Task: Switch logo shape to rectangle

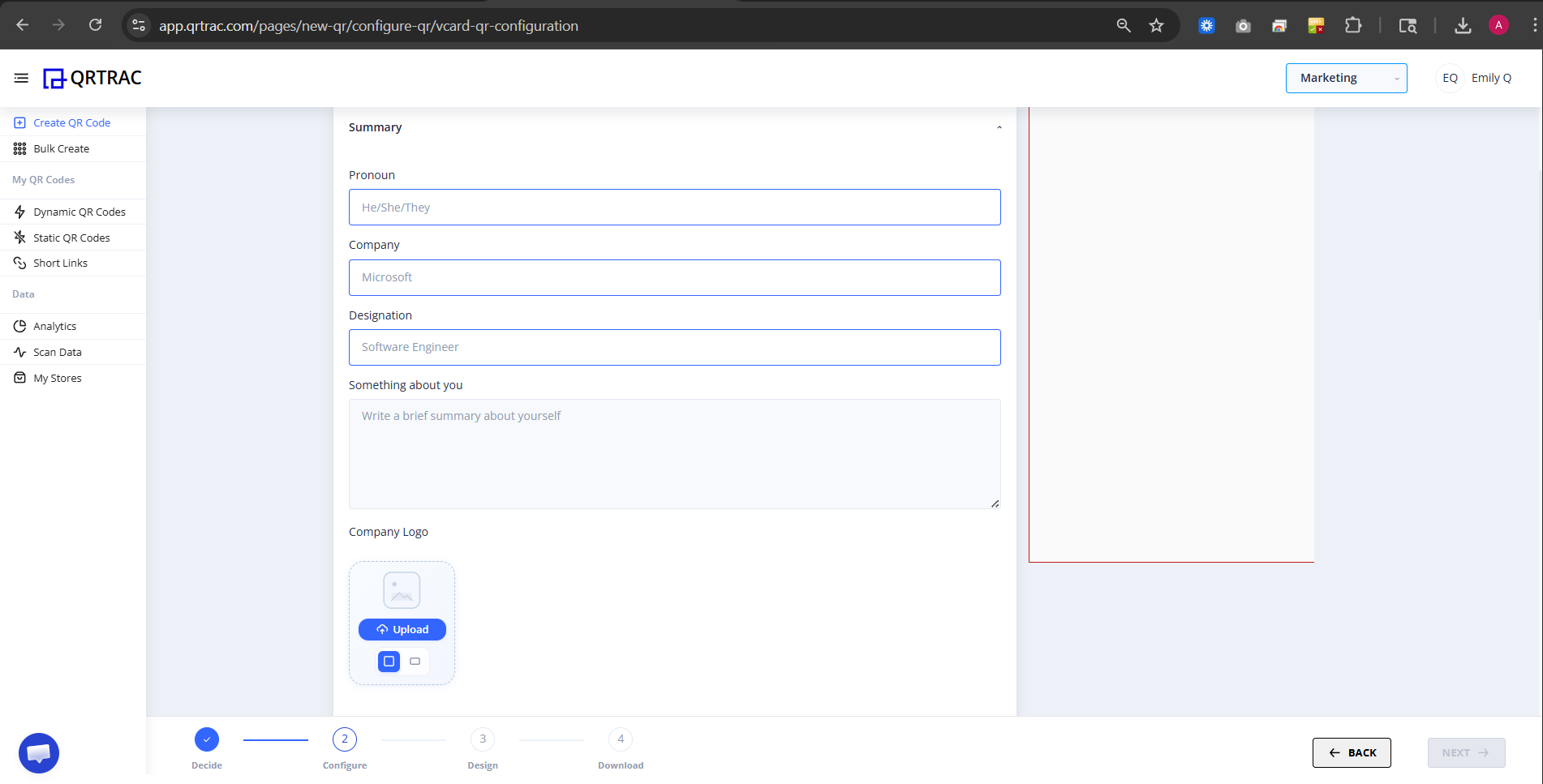Action: 415,662
